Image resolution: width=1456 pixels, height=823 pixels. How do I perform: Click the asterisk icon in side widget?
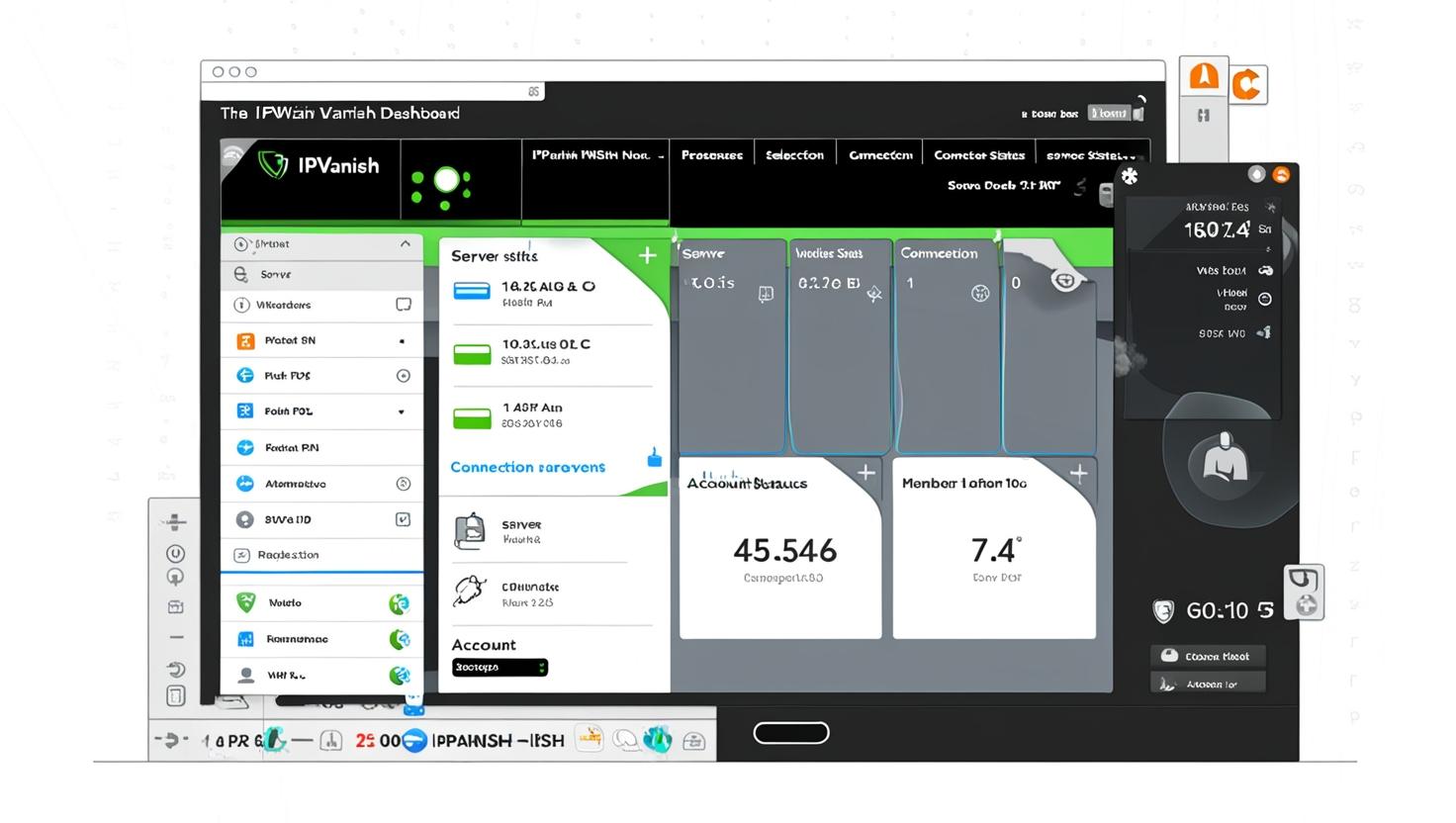(x=1130, y=176)
